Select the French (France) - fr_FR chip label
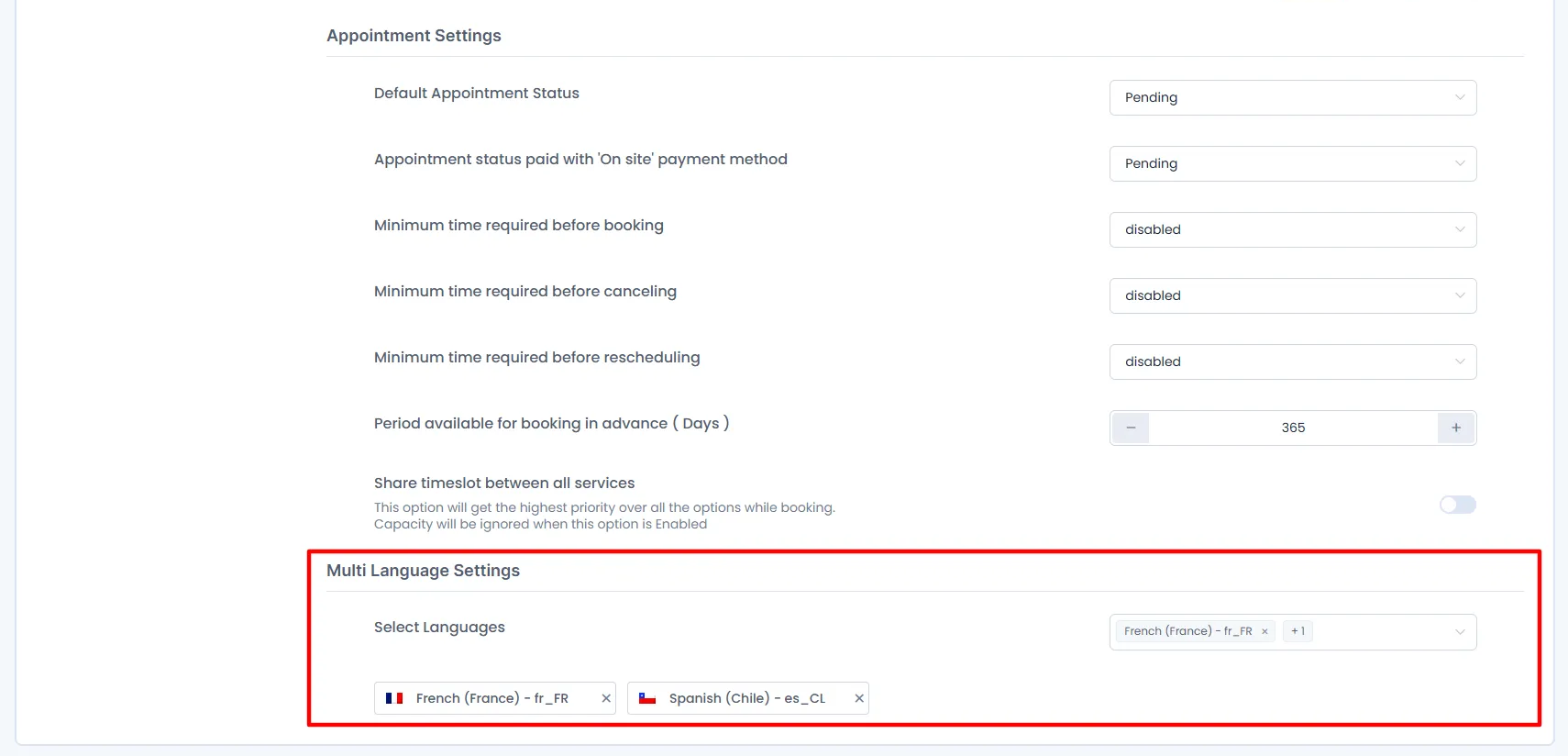The width and height of the screenshot is (1568, 756). 492,698
